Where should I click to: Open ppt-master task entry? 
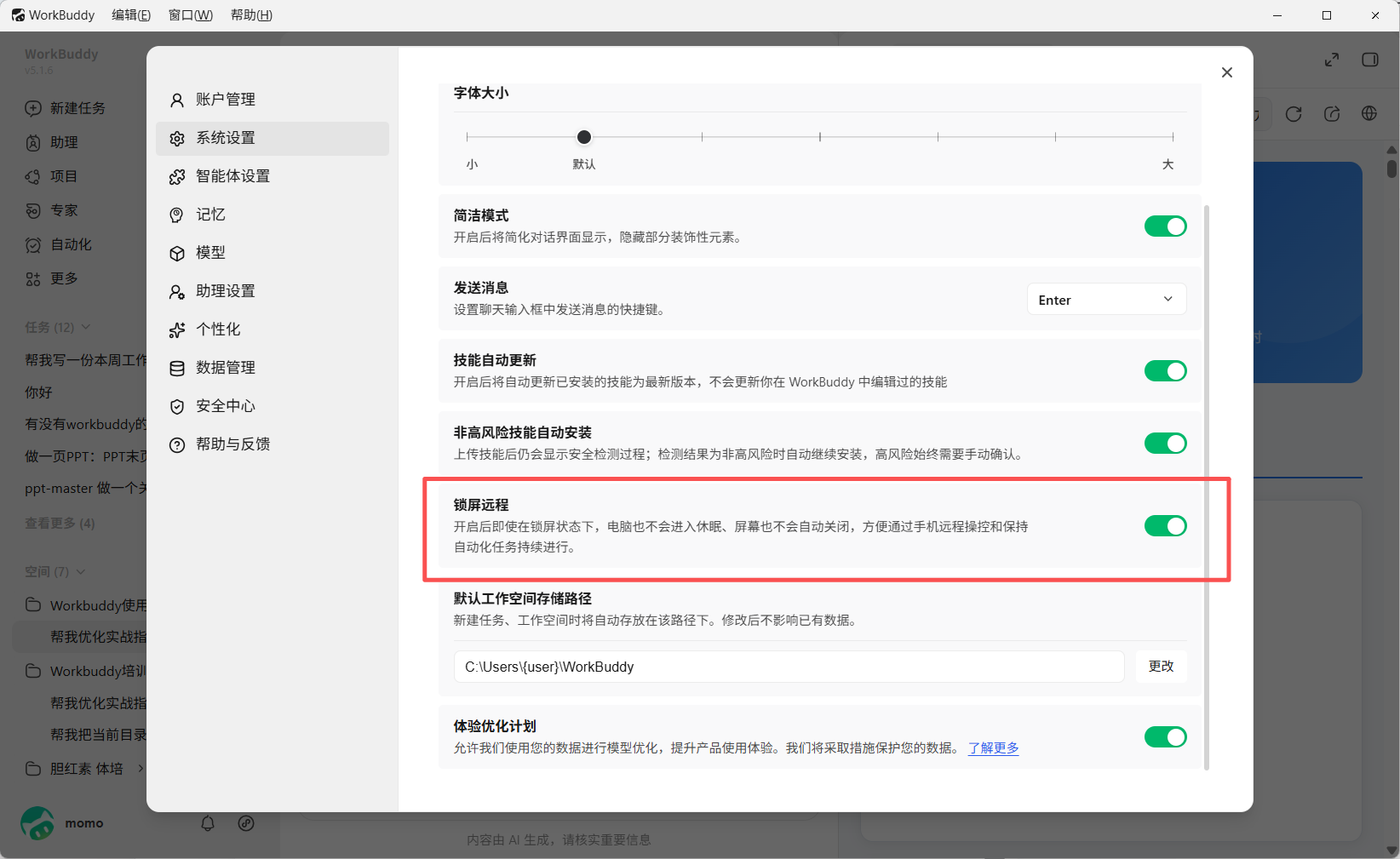[85, 489]
